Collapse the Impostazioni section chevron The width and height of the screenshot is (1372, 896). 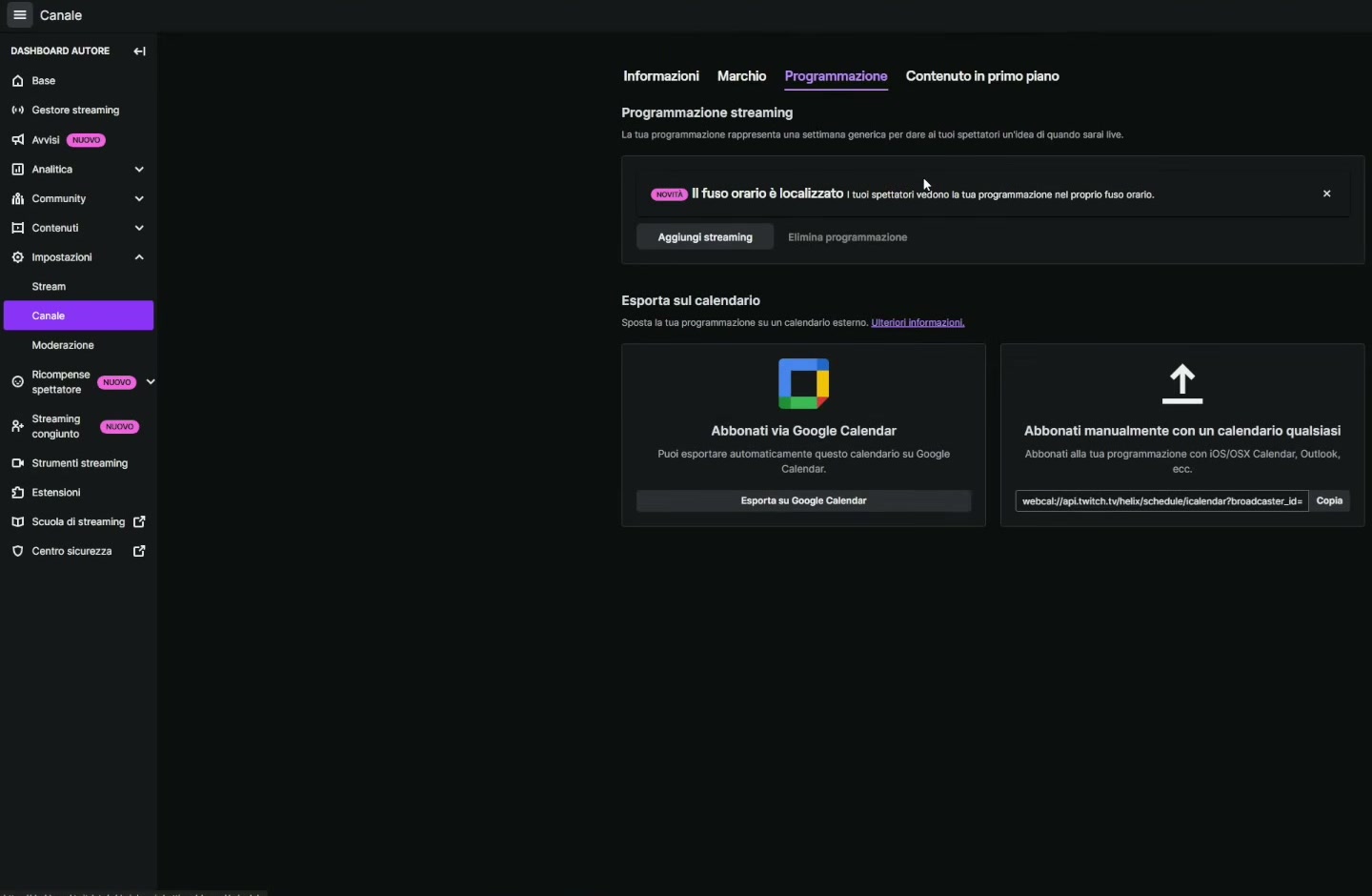click(139, 257)
